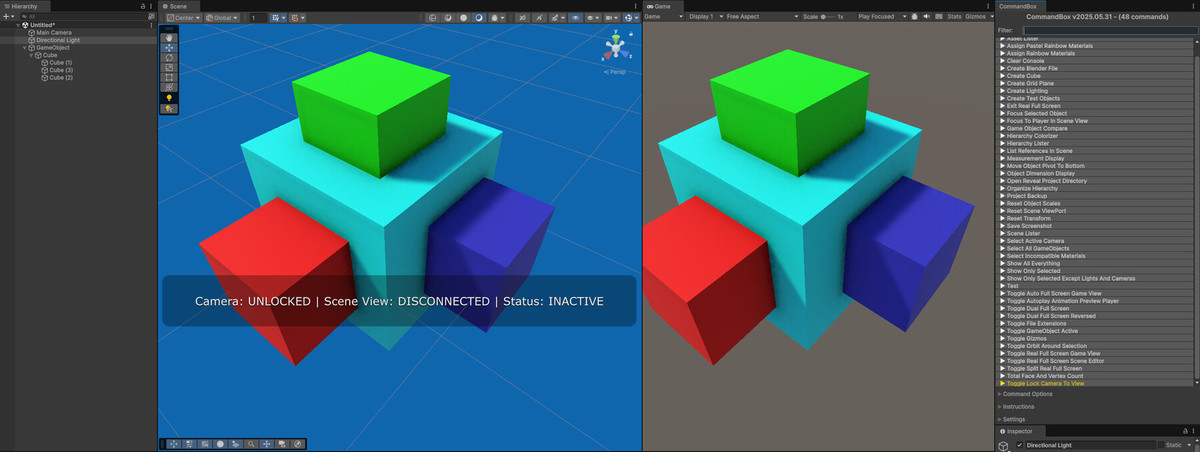The image size is (1200, 452).
Task: Toggle Directional Light active checkbox in Inspector
Action: [1019, 444]
